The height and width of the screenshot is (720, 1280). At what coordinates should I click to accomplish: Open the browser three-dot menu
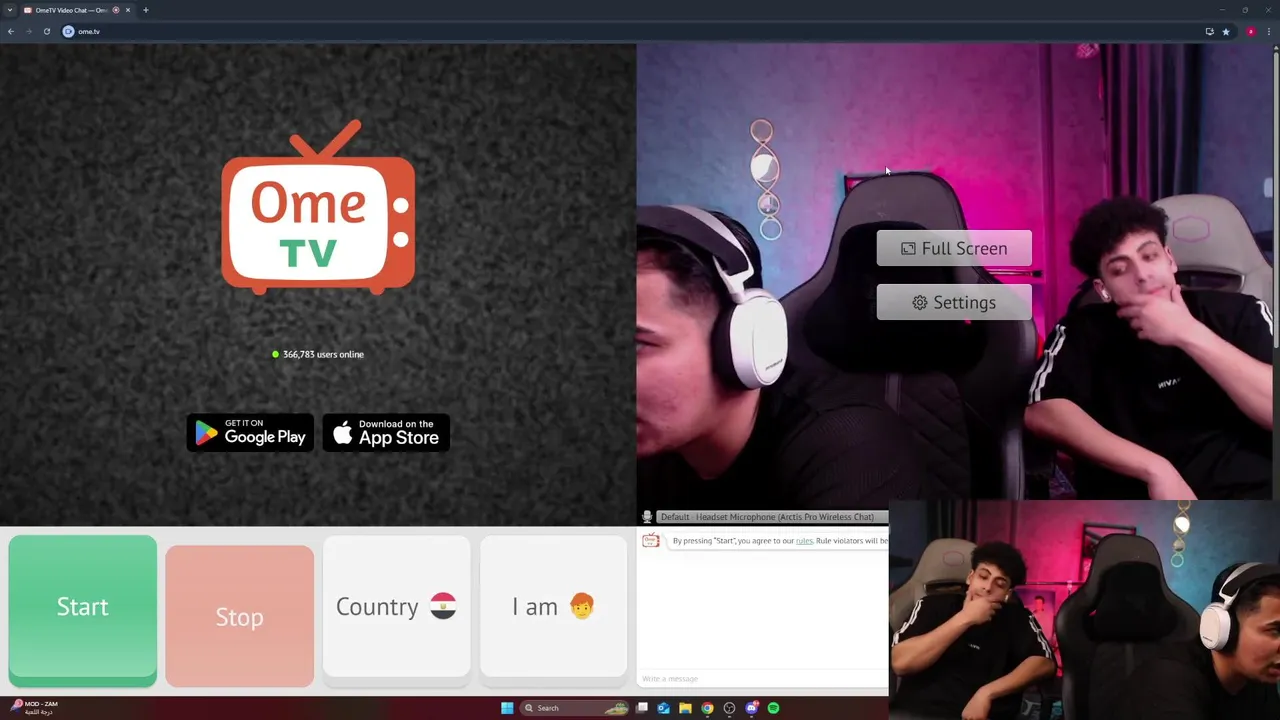click(1269, 31)
